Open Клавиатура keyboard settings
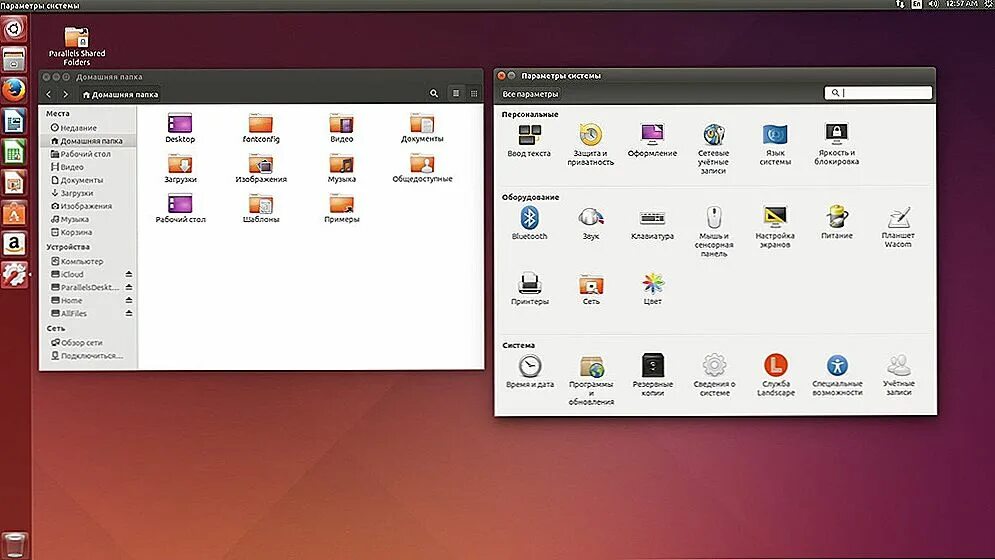995x560 pixels. (652, 223)
